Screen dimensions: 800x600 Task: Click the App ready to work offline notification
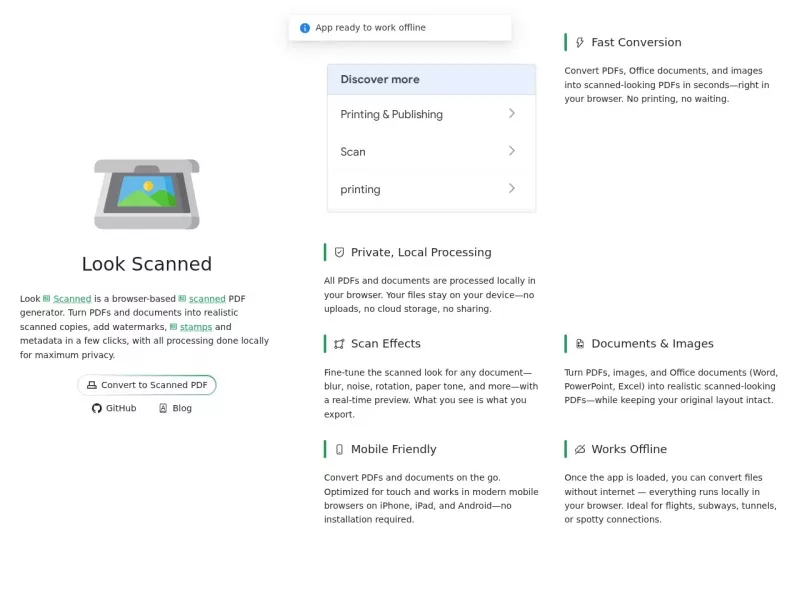[x=400, y=28]
